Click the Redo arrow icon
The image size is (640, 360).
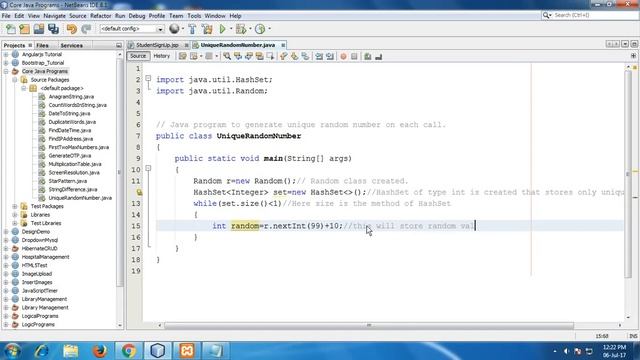pyautogui.click(x=86, y=29)
